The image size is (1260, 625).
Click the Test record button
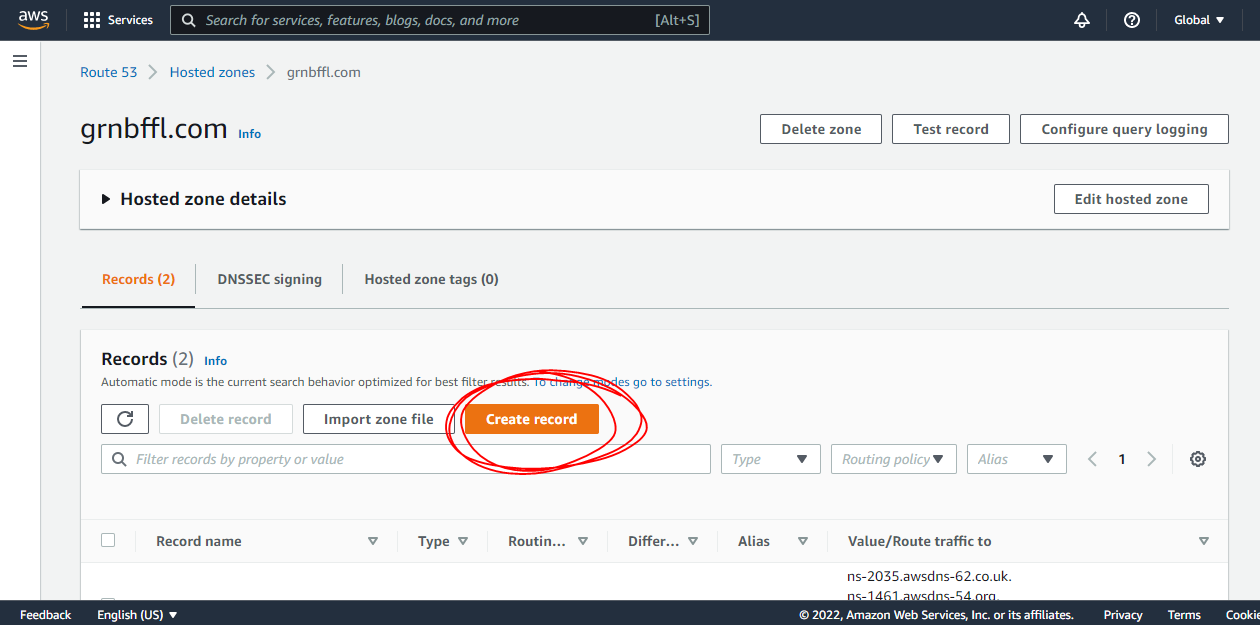951,129
